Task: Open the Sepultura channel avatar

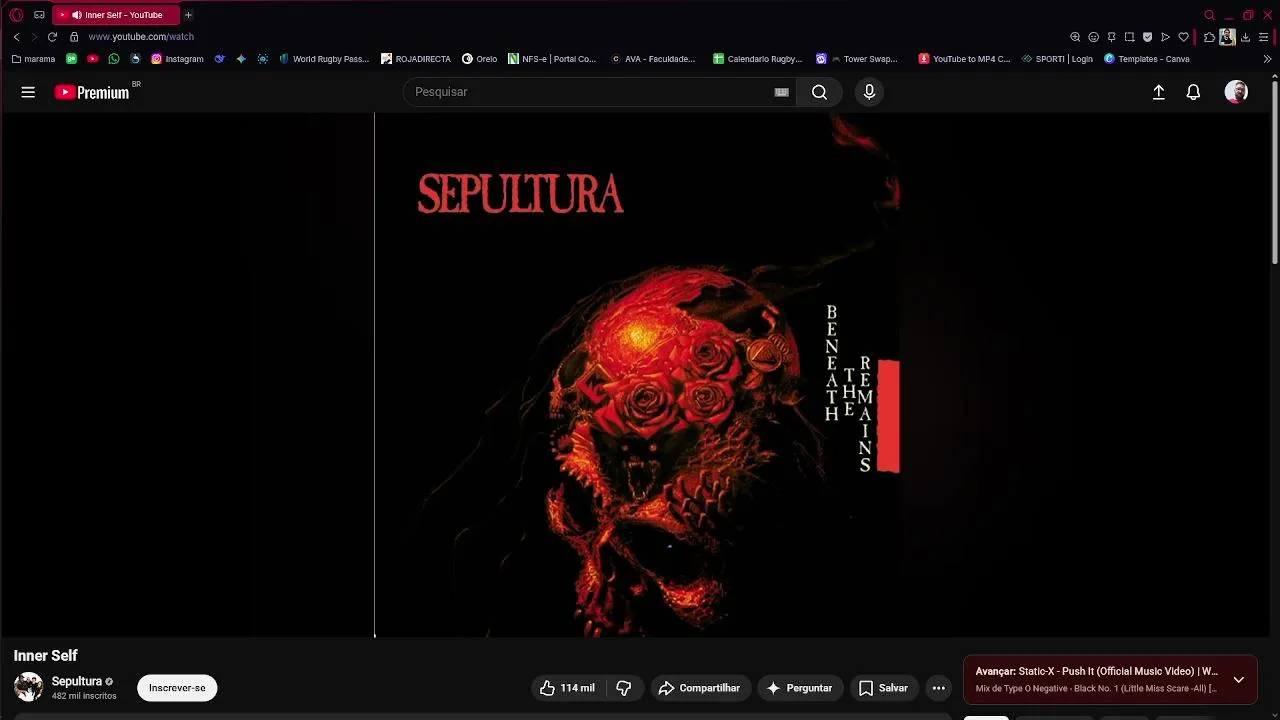Action: pos(28,687)
